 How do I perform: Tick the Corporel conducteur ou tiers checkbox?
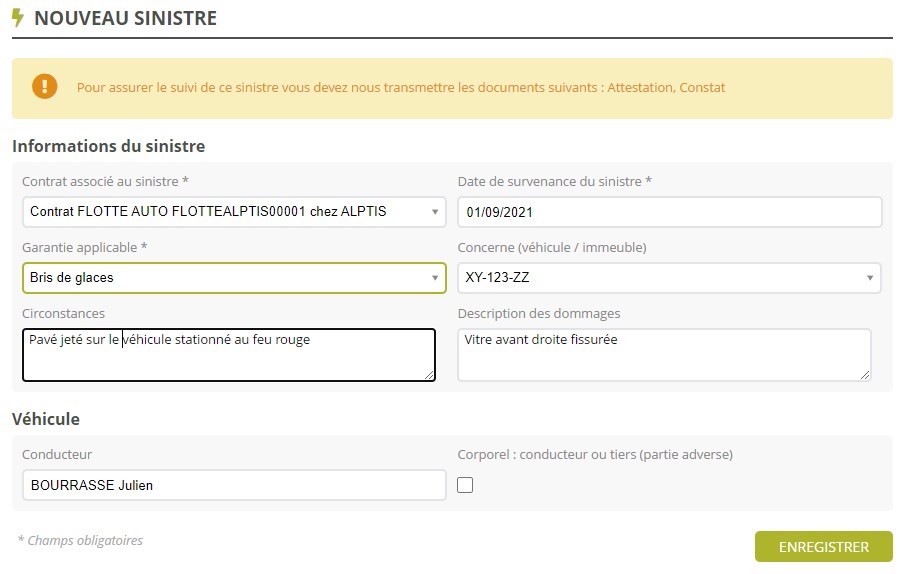click(x=465, y=485)
